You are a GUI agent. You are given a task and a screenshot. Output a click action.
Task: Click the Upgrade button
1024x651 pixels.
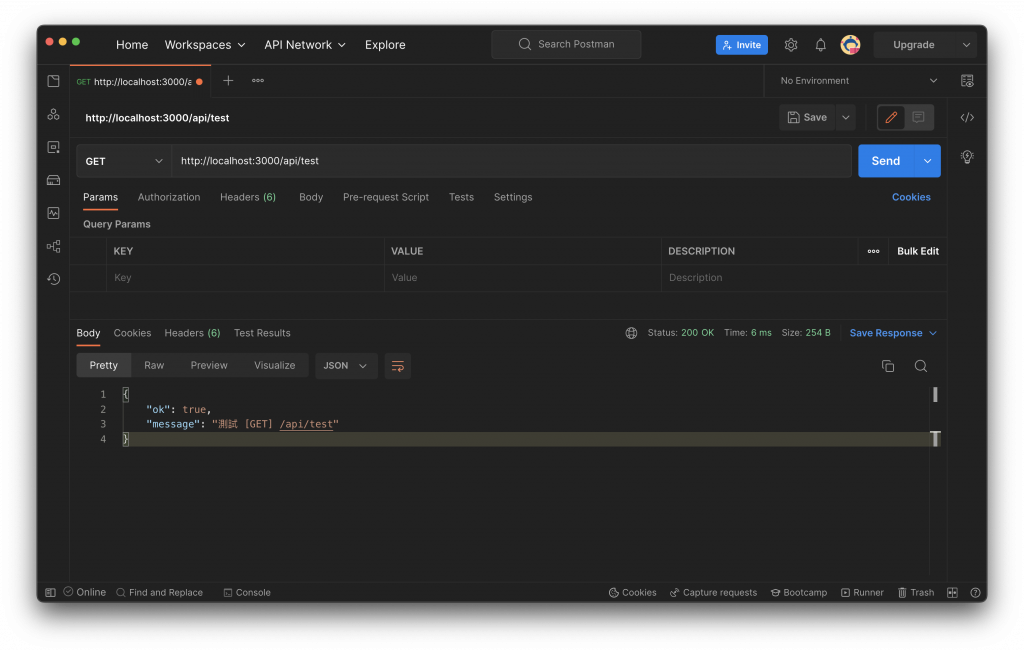click(x=914, y=44)
